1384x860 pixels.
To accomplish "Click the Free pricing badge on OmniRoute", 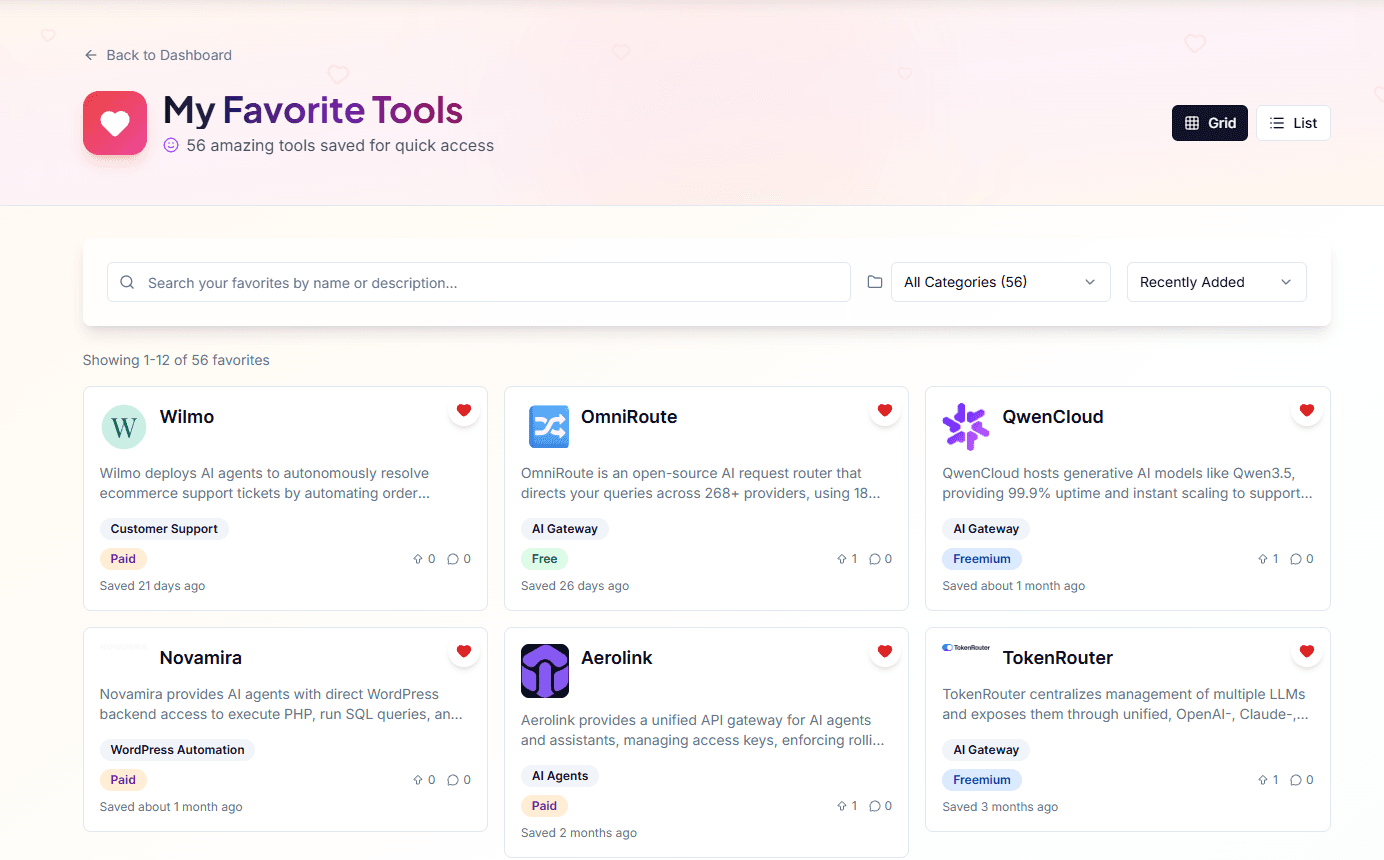I will (x=545, y=559).
